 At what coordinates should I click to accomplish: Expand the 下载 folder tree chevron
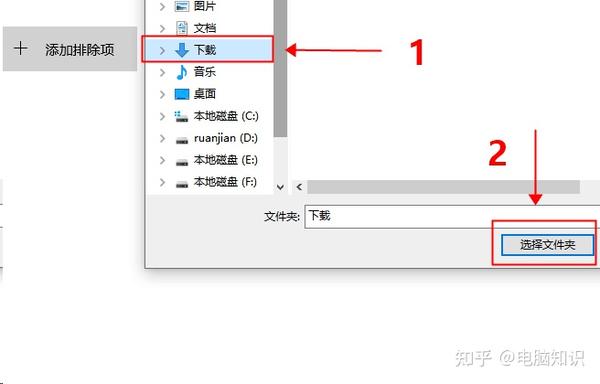coord(162,50)
